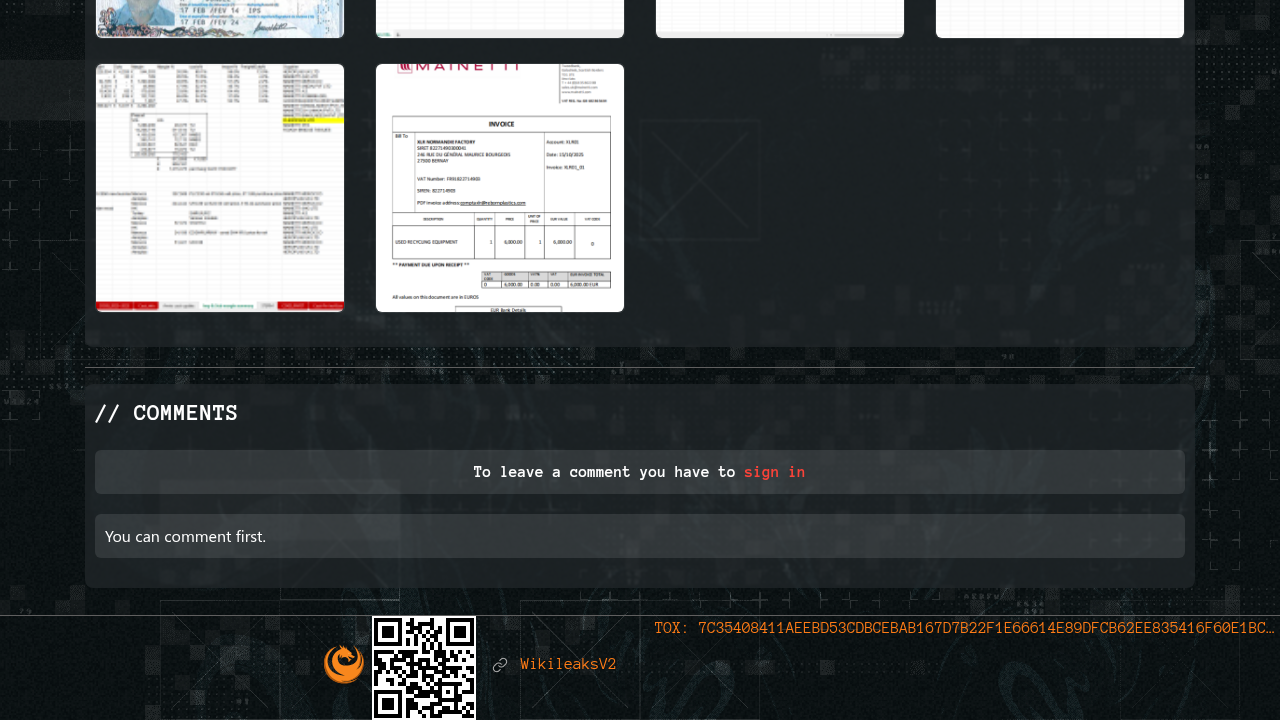The image size is (1280, 720).
Task: Click the horizontal divider above the comments section
Action: click(x=640, y=367)
